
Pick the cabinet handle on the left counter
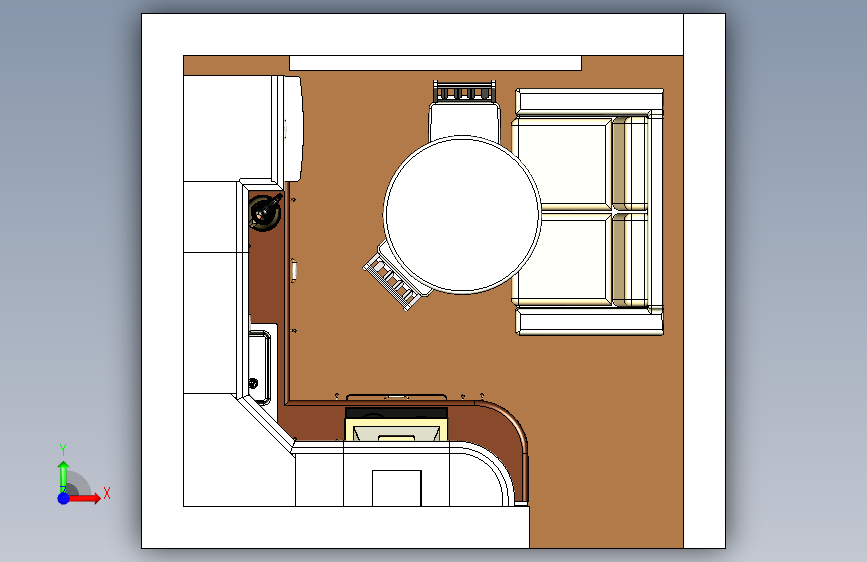[x=294, y=270]
